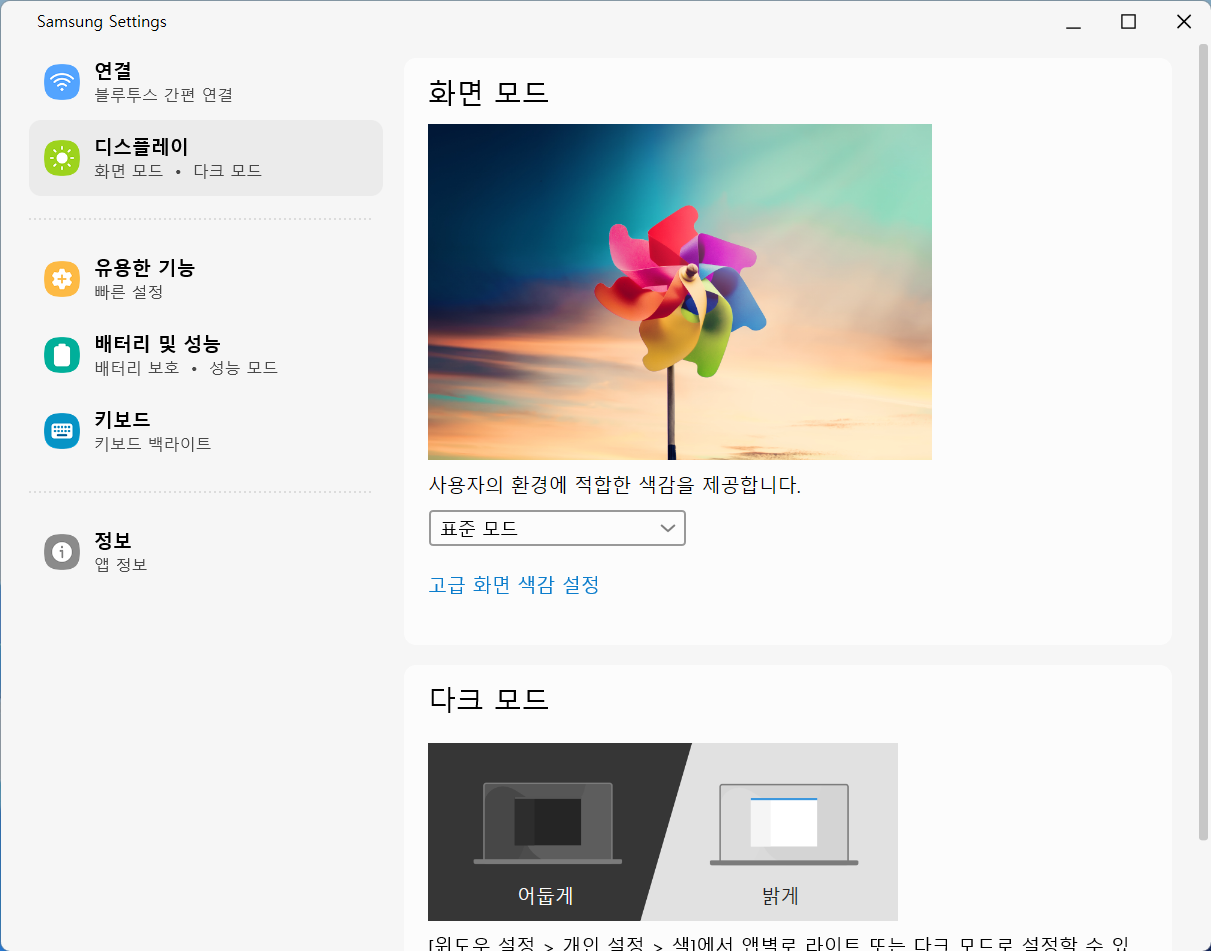Screen dimensions: 1211x951
Task: Click the battery icon for 배터리 및 성능
Action: [x=62, y=355]
